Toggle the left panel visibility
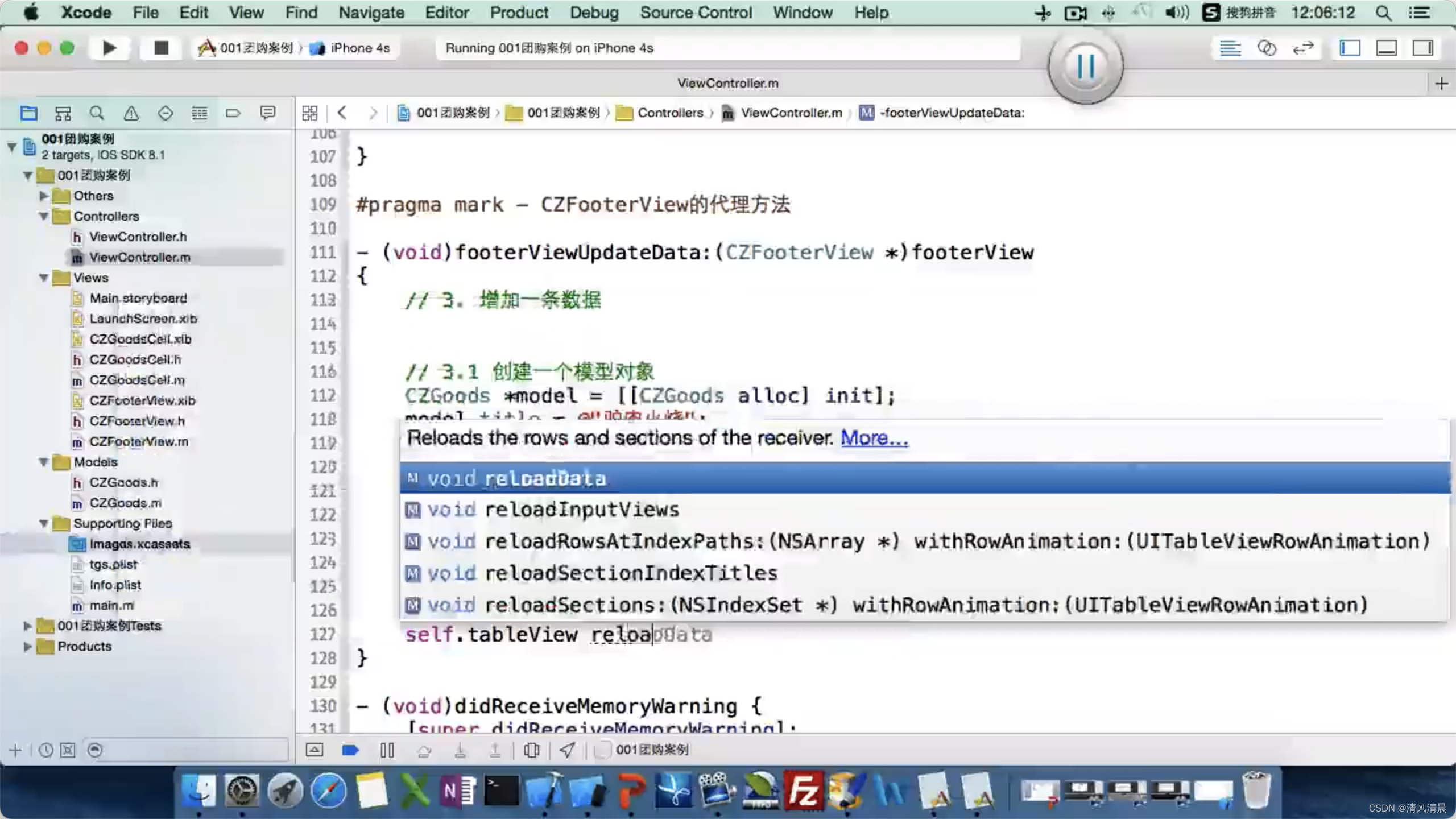Screen dimensions: 1456x819 pyautogui.click(x=1349, y=47)
